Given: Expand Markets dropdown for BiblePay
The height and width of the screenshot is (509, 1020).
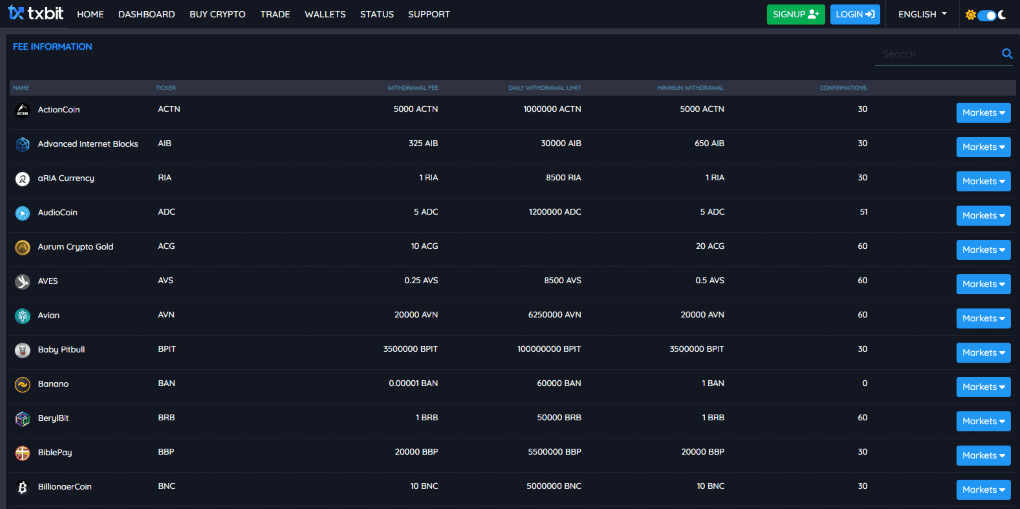Looking at the screenshot, I should coord(983,456).
